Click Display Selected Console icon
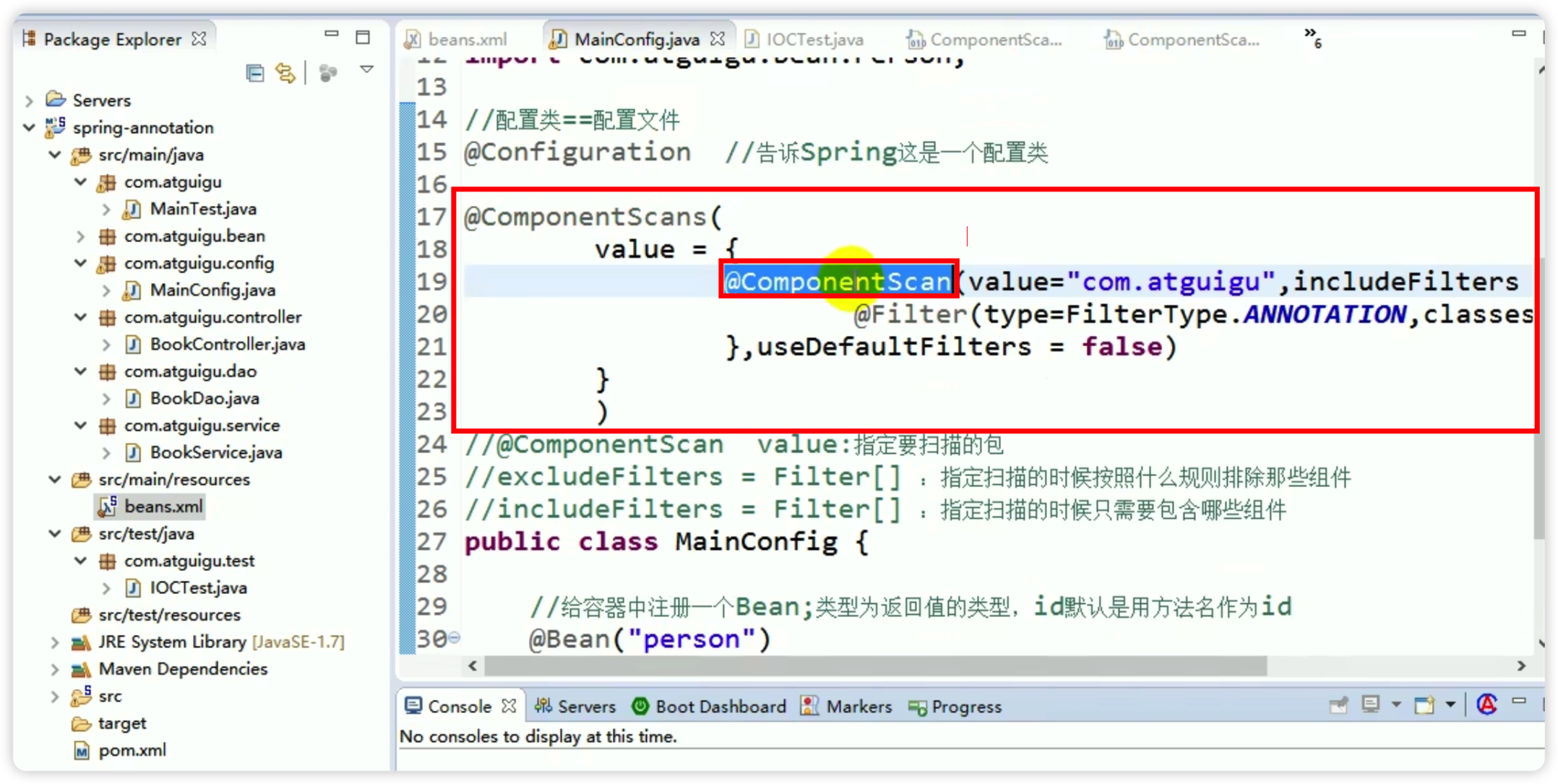 click(1370, 705)
